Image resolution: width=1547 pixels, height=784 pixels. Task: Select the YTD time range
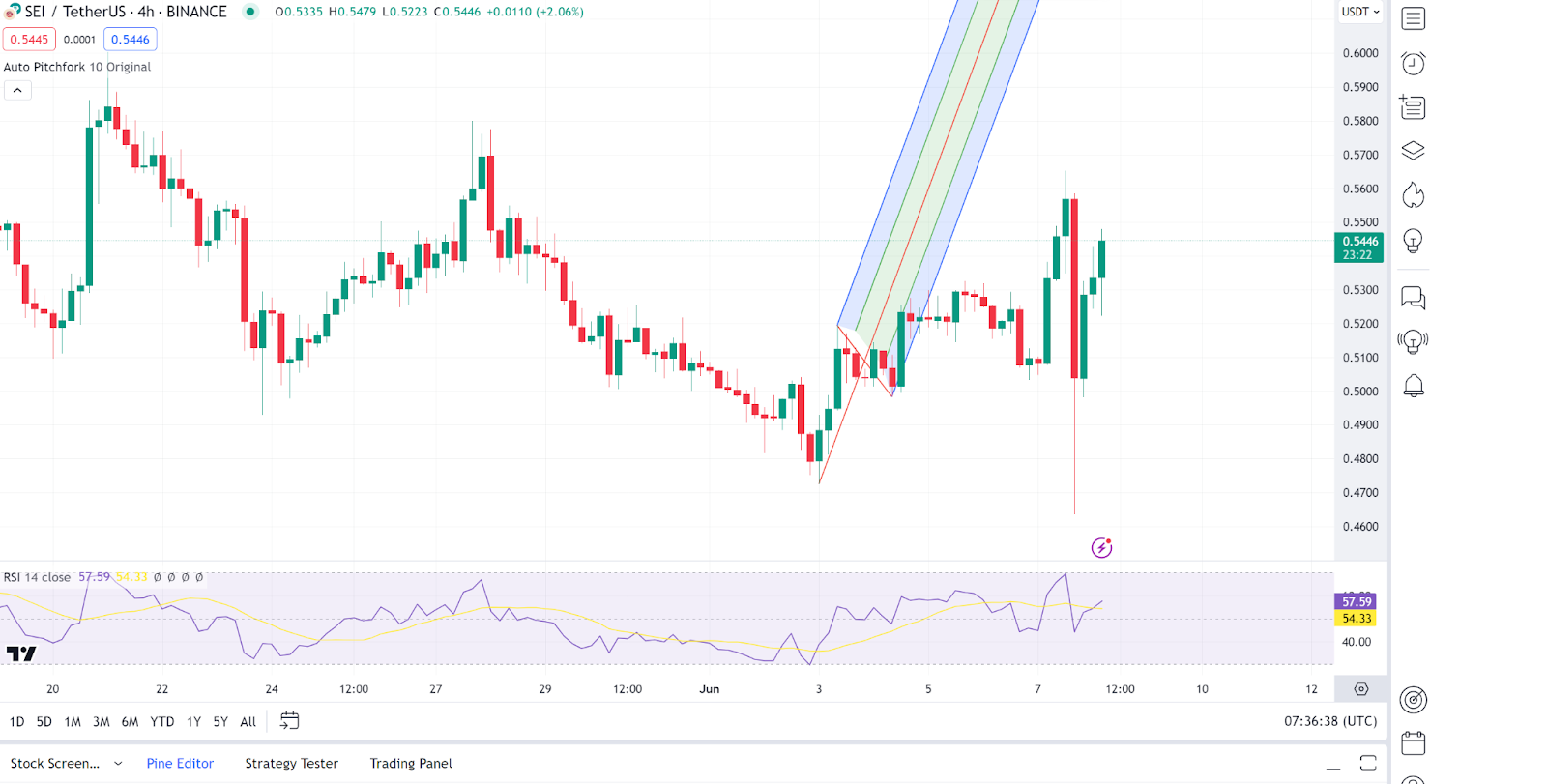(x=162, y=721)
